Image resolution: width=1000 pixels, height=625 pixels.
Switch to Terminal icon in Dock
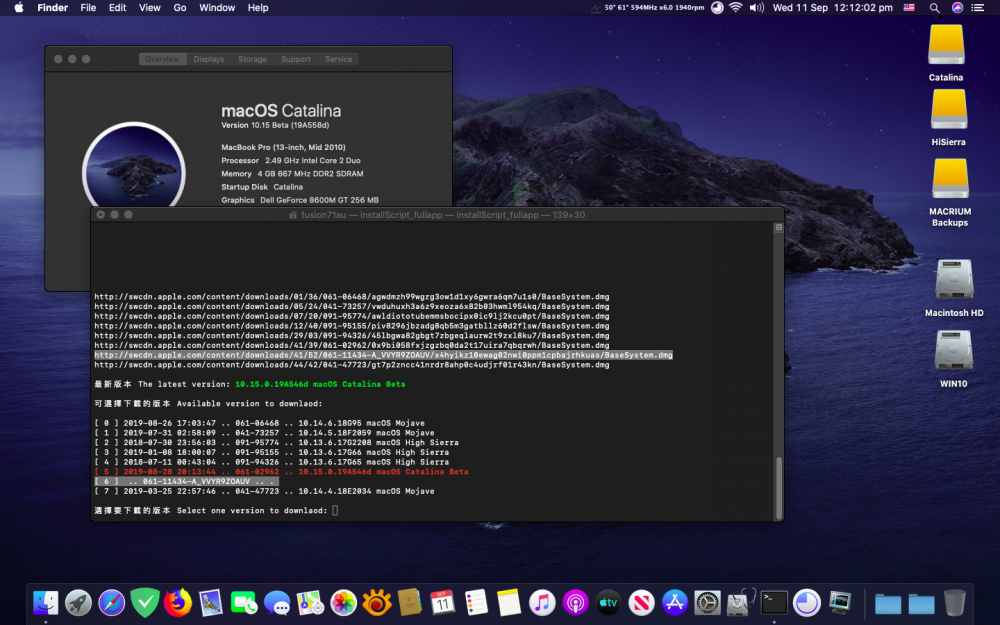coord(774,602)
